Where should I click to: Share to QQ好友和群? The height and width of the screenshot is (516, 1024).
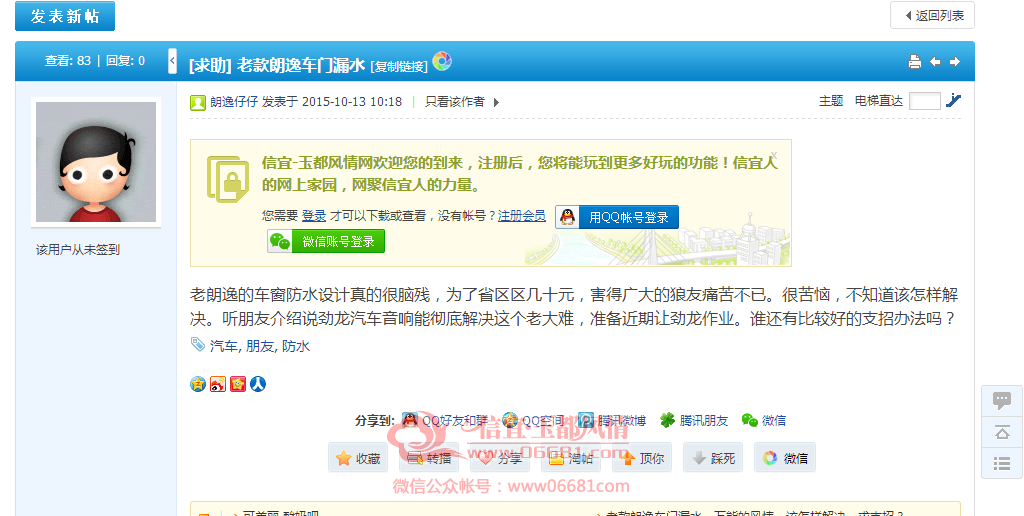point(446,421)
